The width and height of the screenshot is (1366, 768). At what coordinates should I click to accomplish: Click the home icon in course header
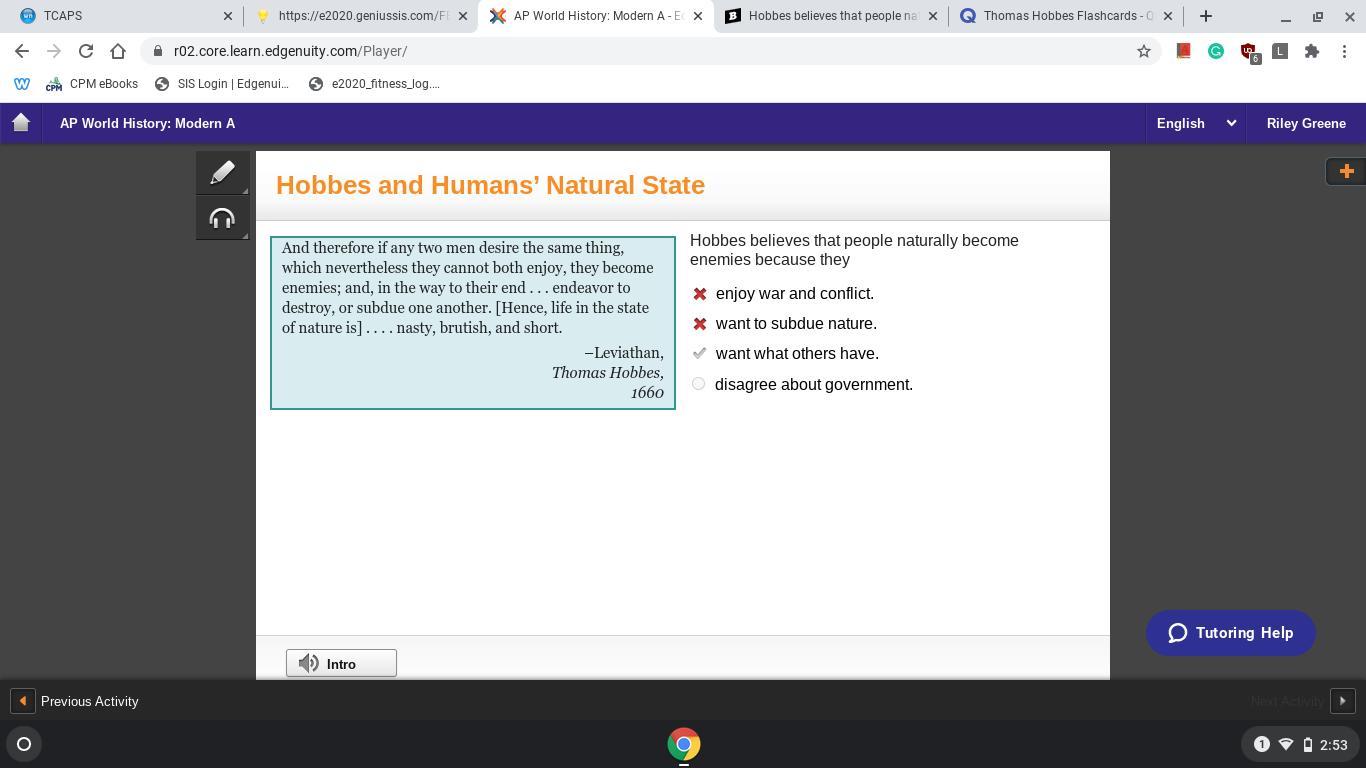pyautogui.click(x=21, y=123)
